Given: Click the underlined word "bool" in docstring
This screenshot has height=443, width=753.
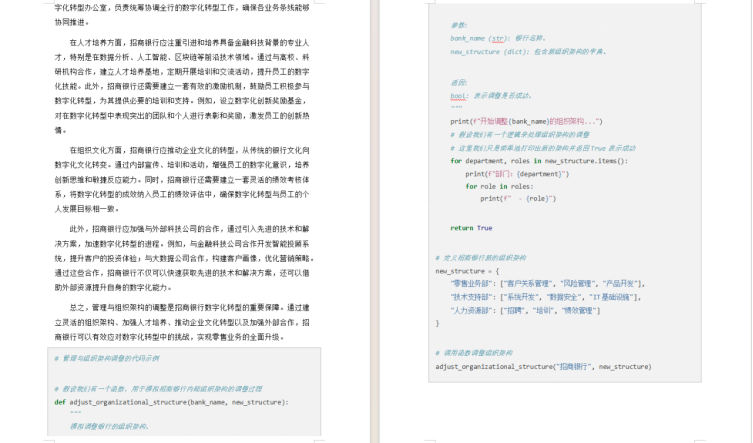Looking at the screenshot, I should [458, 96].
